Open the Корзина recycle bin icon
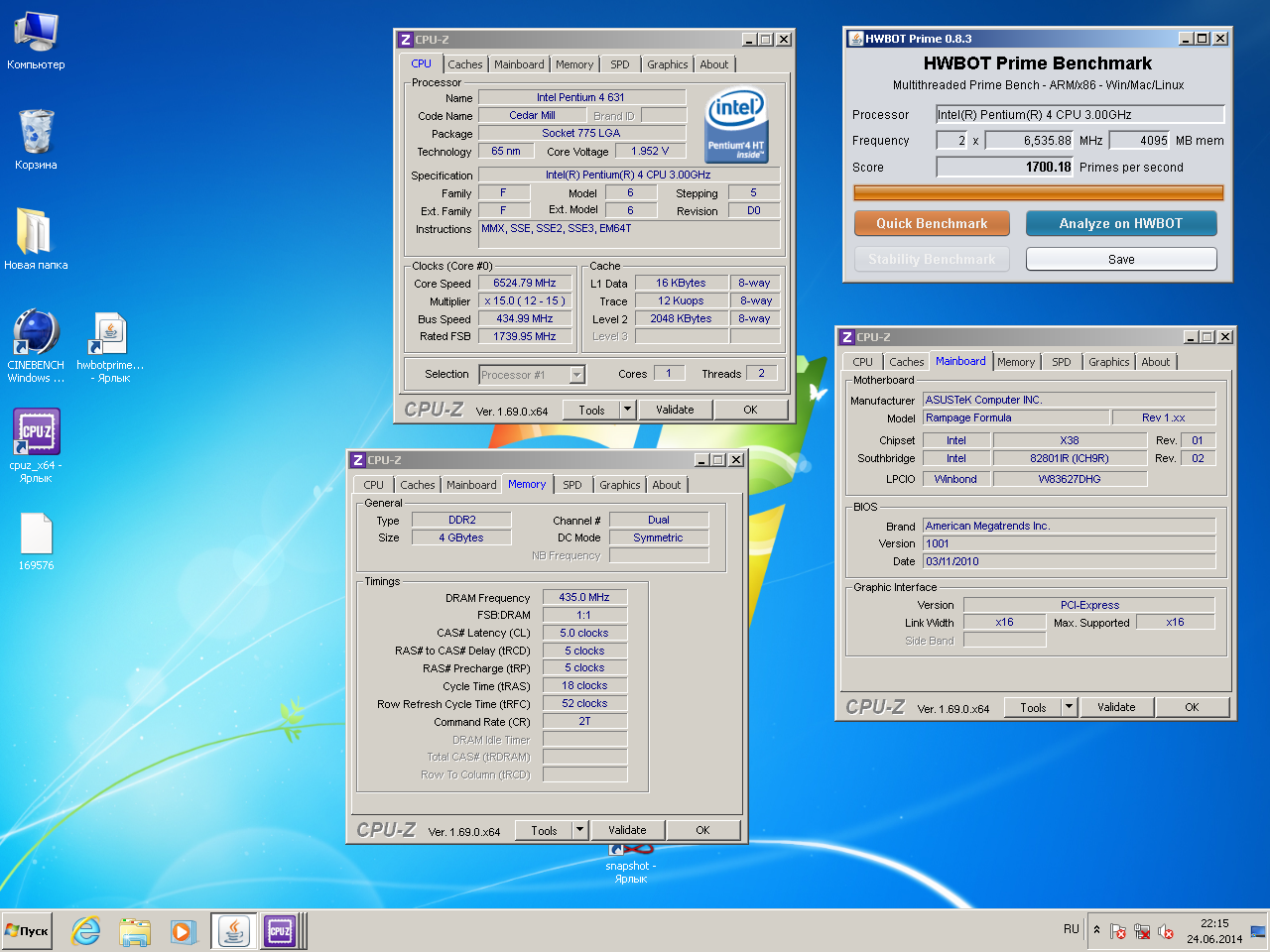 36,139
